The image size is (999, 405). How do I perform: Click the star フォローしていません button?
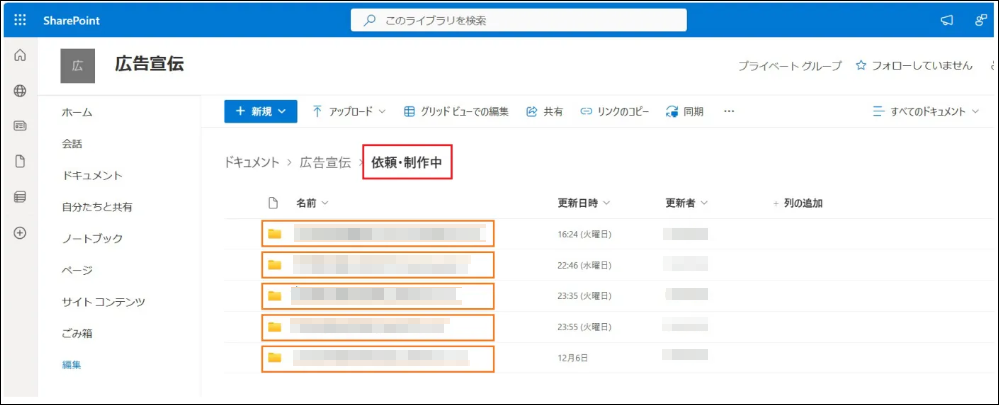tap(914, 66)
